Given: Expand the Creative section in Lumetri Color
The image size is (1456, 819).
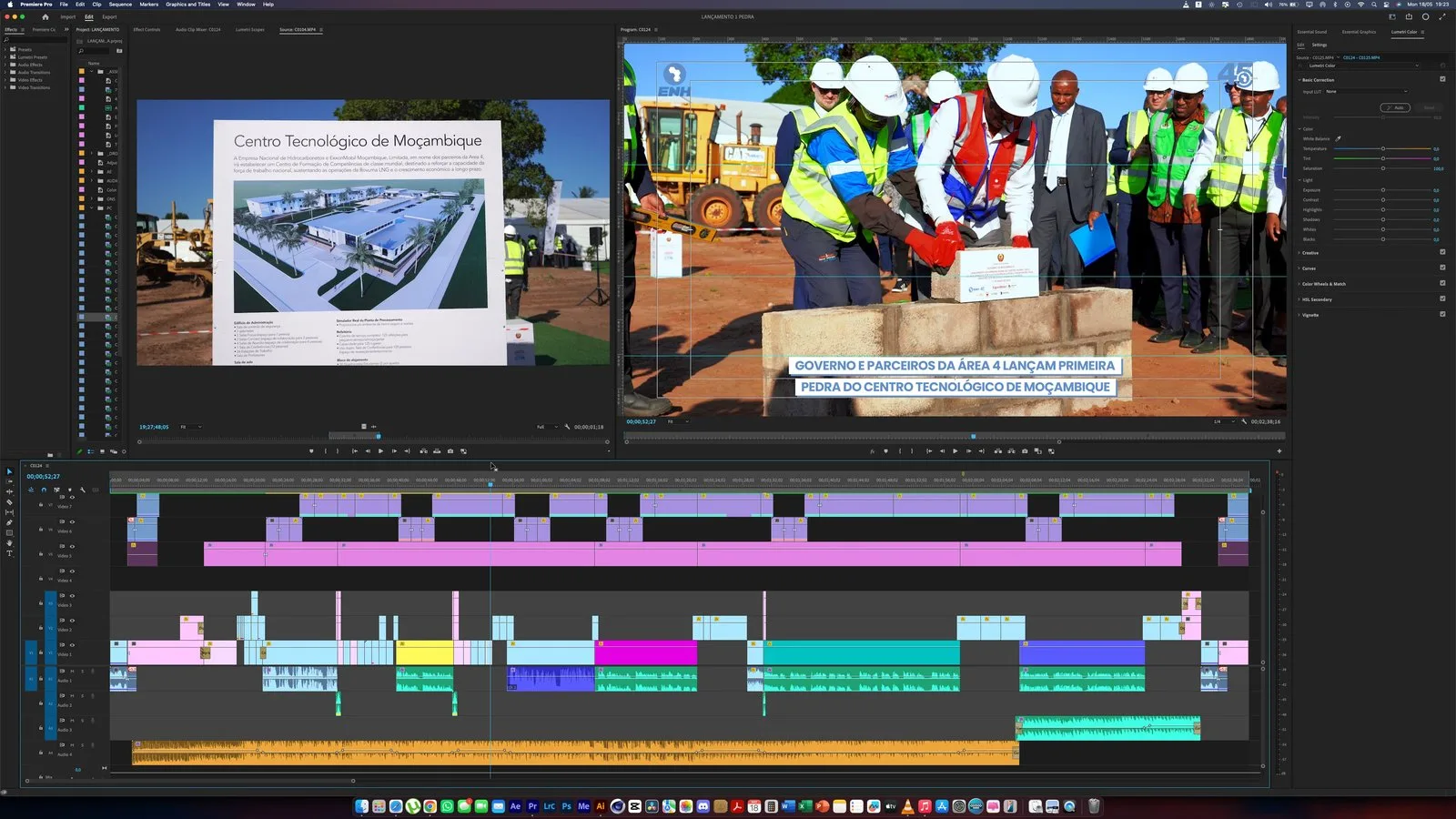Looking at the screenshot, I should point(1299,253).
